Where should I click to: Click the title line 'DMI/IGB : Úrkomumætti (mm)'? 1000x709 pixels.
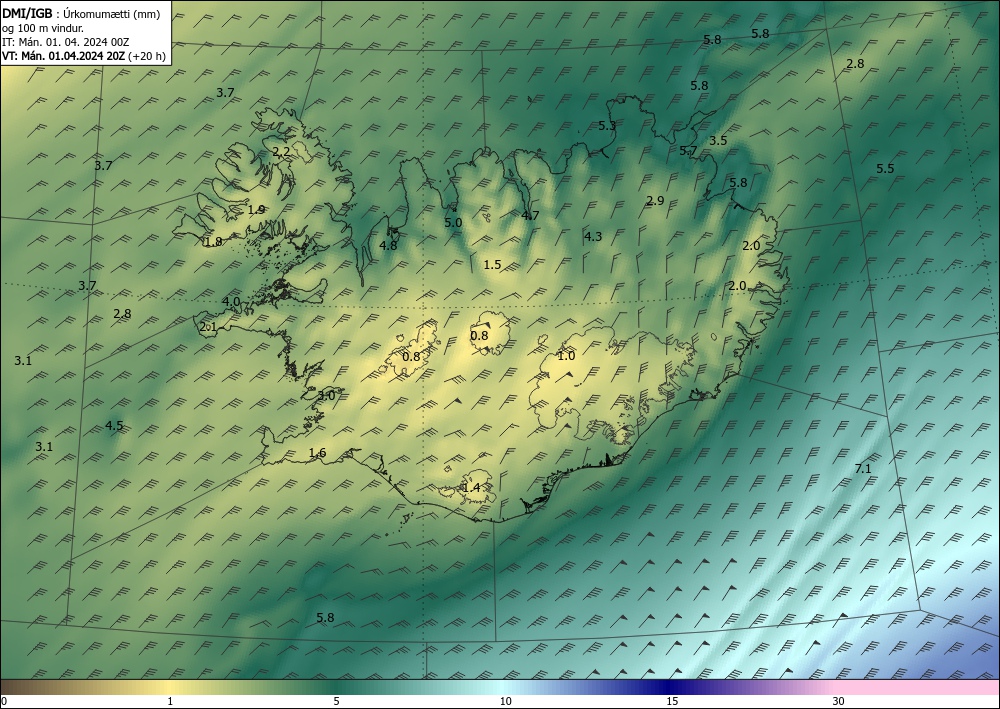click(80, 14)
